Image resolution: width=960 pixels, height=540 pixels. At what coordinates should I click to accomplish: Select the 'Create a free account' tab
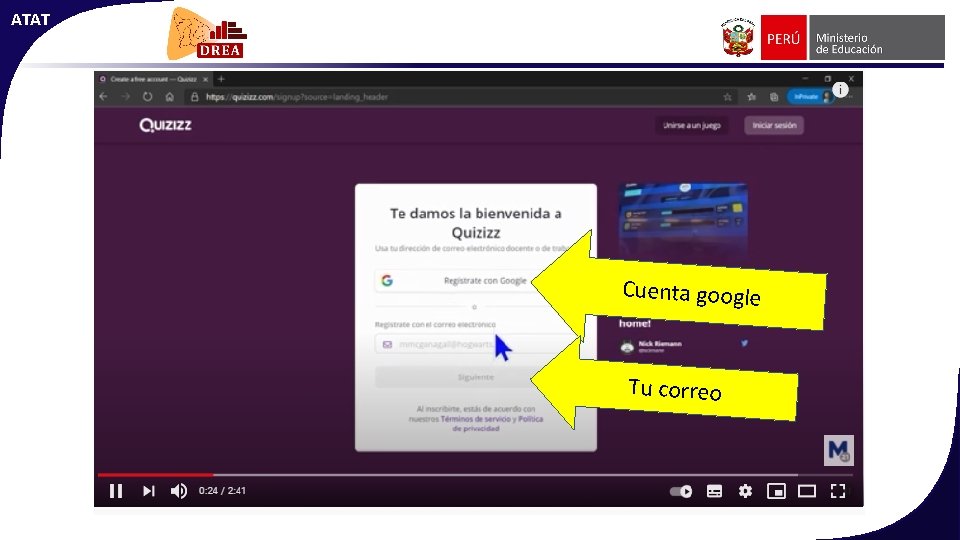153,79
